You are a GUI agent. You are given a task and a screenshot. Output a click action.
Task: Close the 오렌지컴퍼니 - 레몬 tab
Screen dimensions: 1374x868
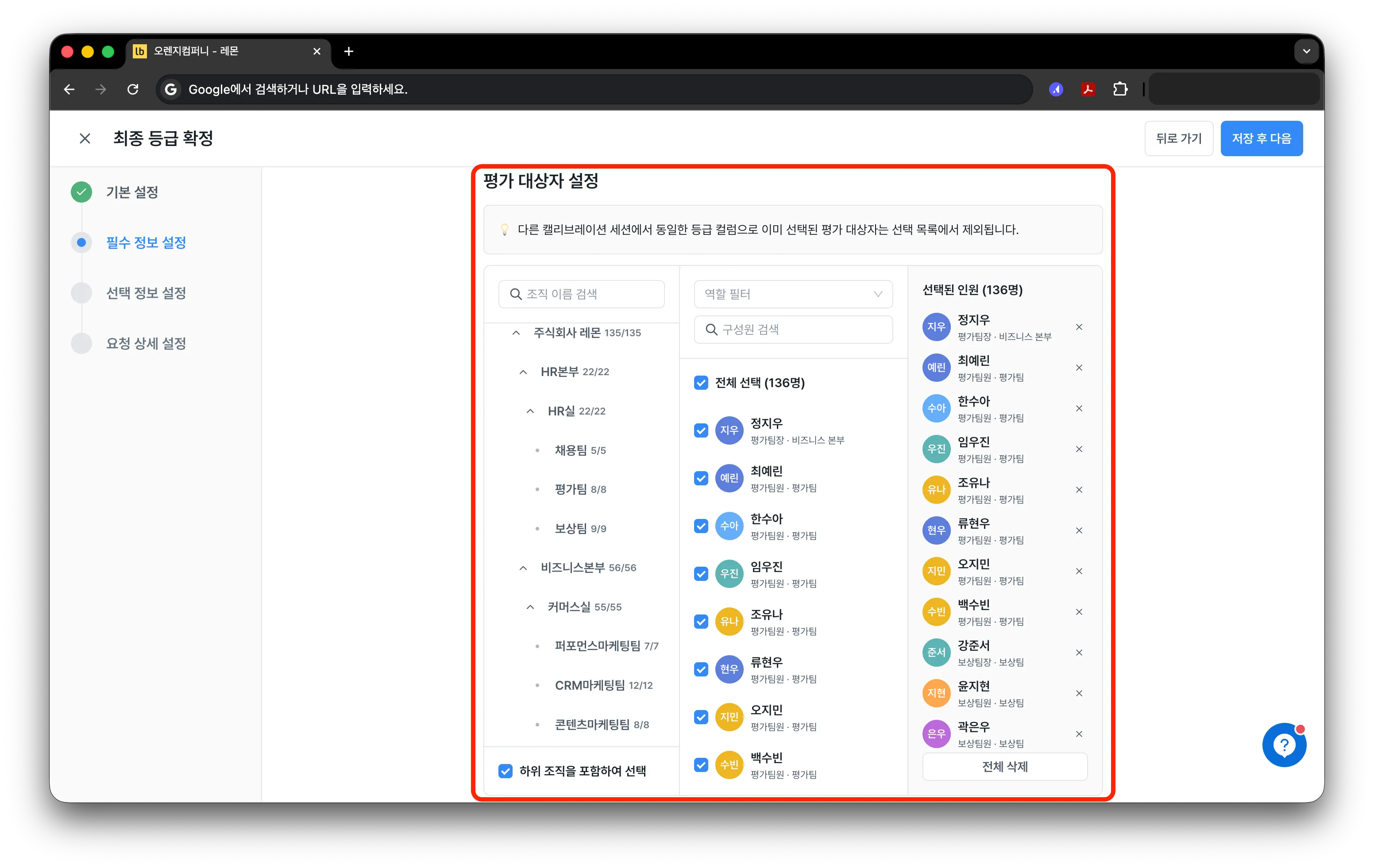pos(317,51)
